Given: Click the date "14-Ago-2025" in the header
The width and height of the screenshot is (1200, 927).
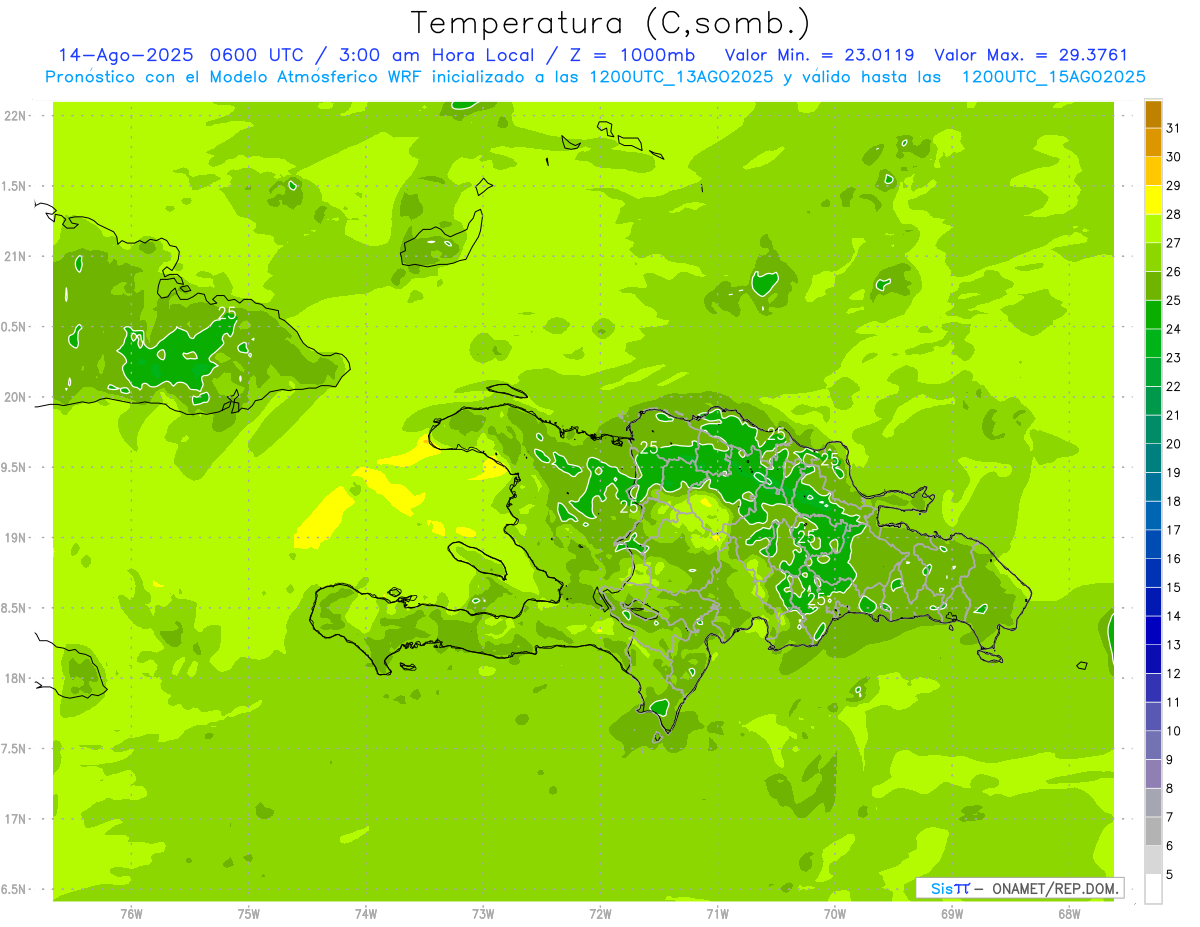Looking at the screenshot, I should tap(125, 54).
